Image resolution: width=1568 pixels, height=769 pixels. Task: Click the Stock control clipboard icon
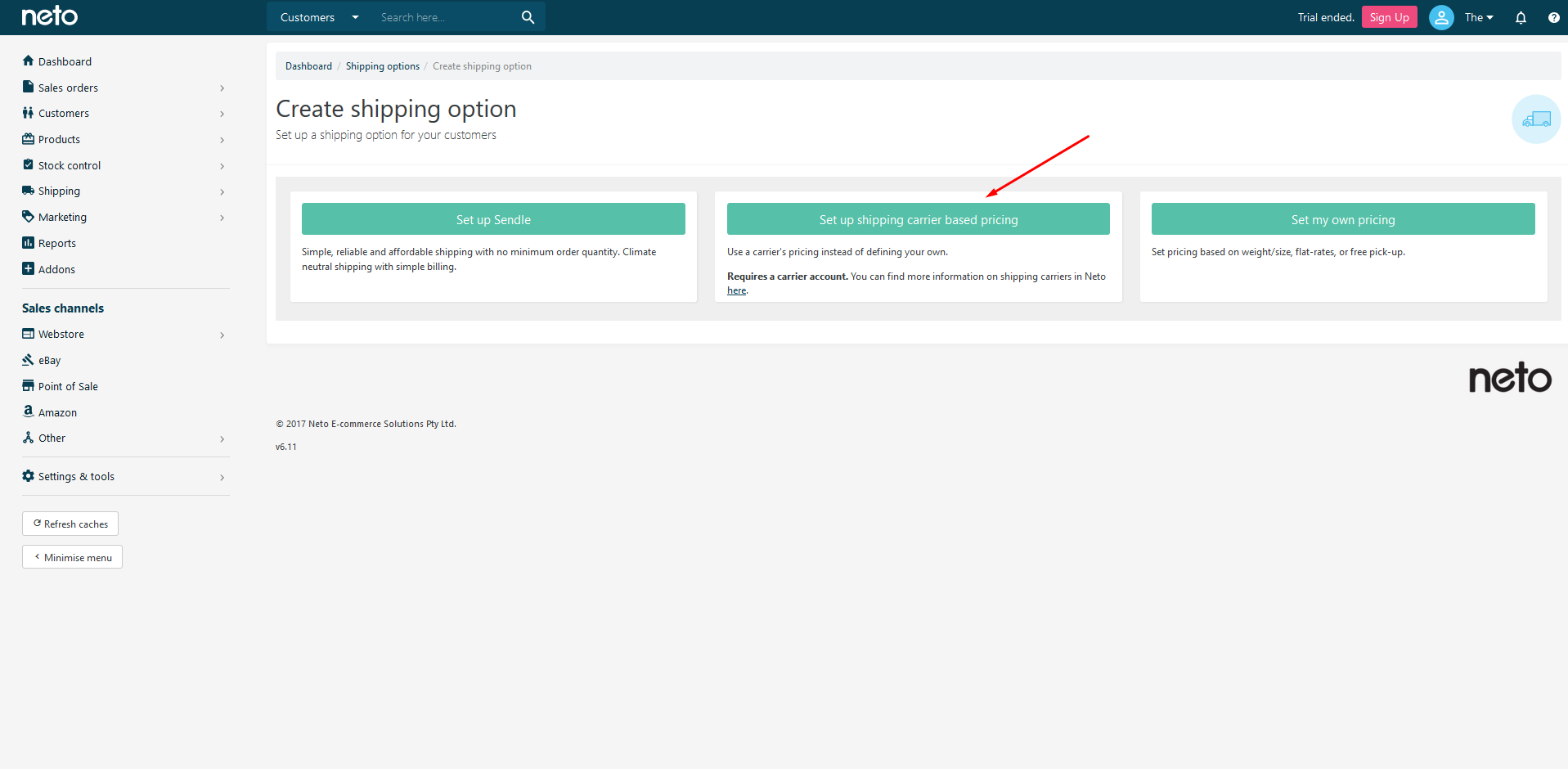(28, 164)
